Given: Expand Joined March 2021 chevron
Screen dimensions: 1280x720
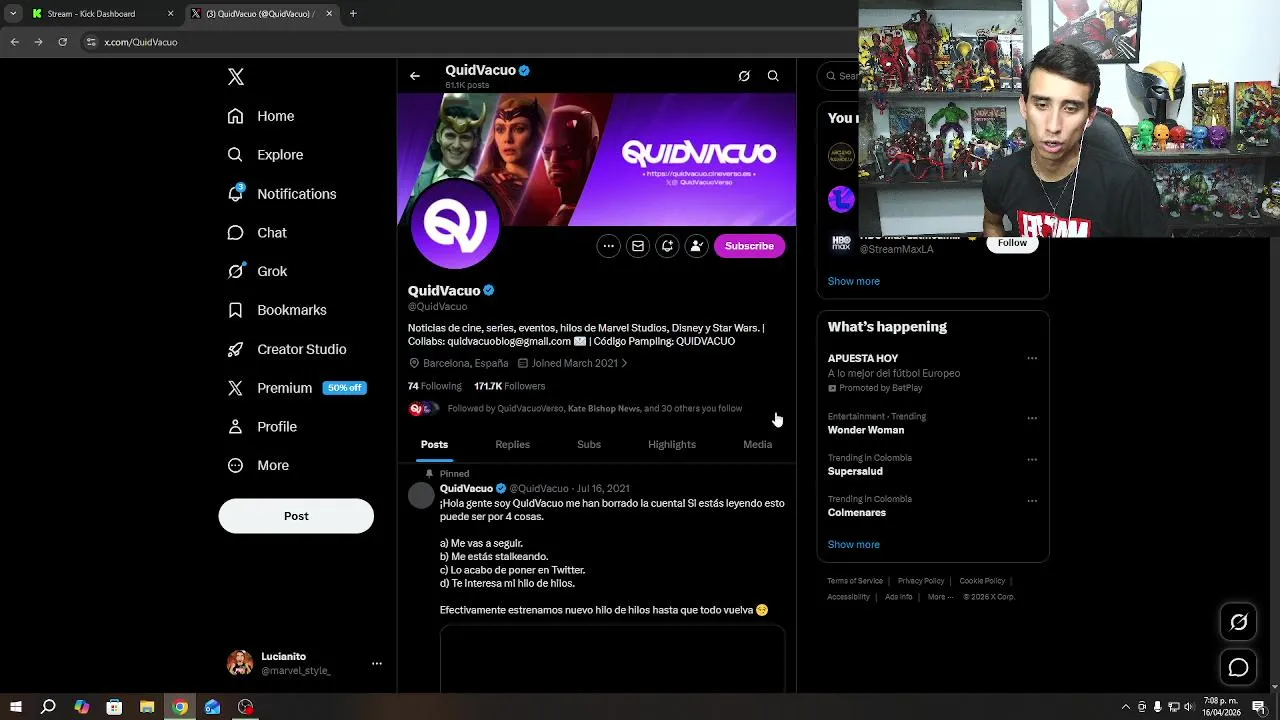Looking at the screenshot, I should click(624, 363).
